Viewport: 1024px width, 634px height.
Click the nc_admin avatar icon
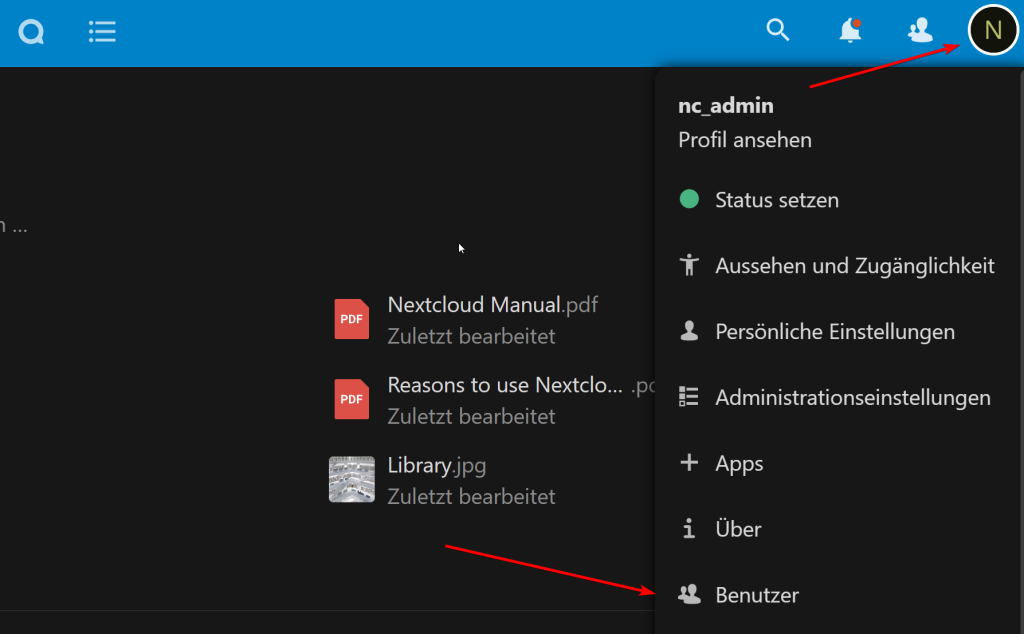pyautogui.click(x=992, y=30)
